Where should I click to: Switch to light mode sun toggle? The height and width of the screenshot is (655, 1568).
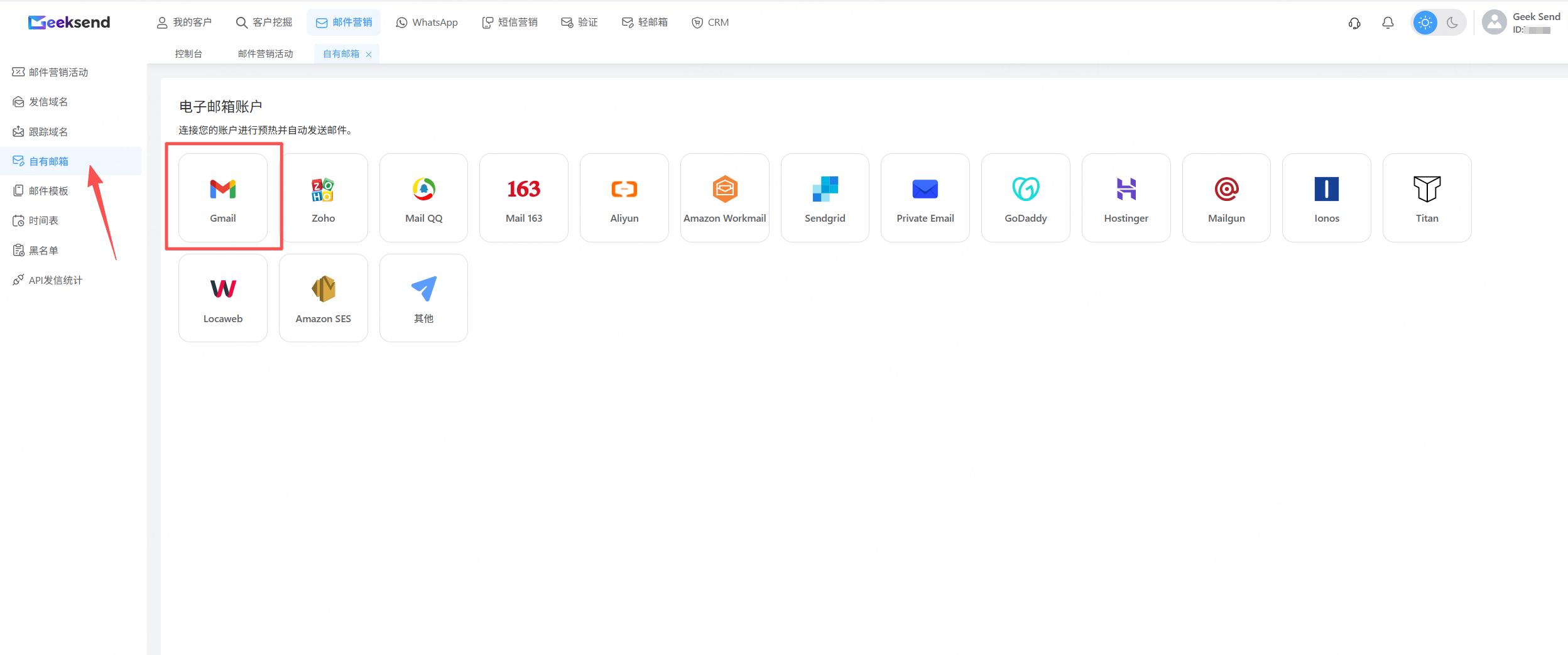[1425, 23]
